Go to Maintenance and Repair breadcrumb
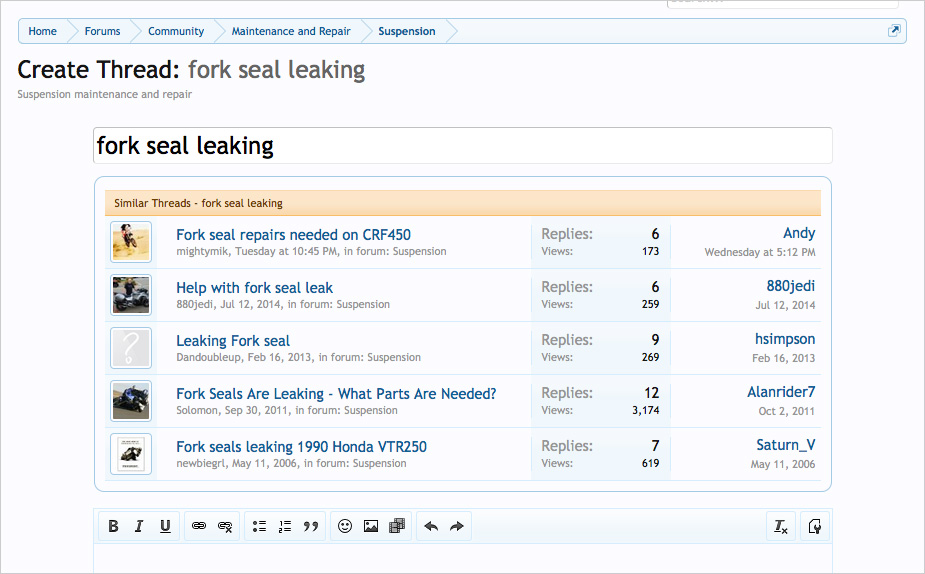The image size is (925, 574). point(291,31)
